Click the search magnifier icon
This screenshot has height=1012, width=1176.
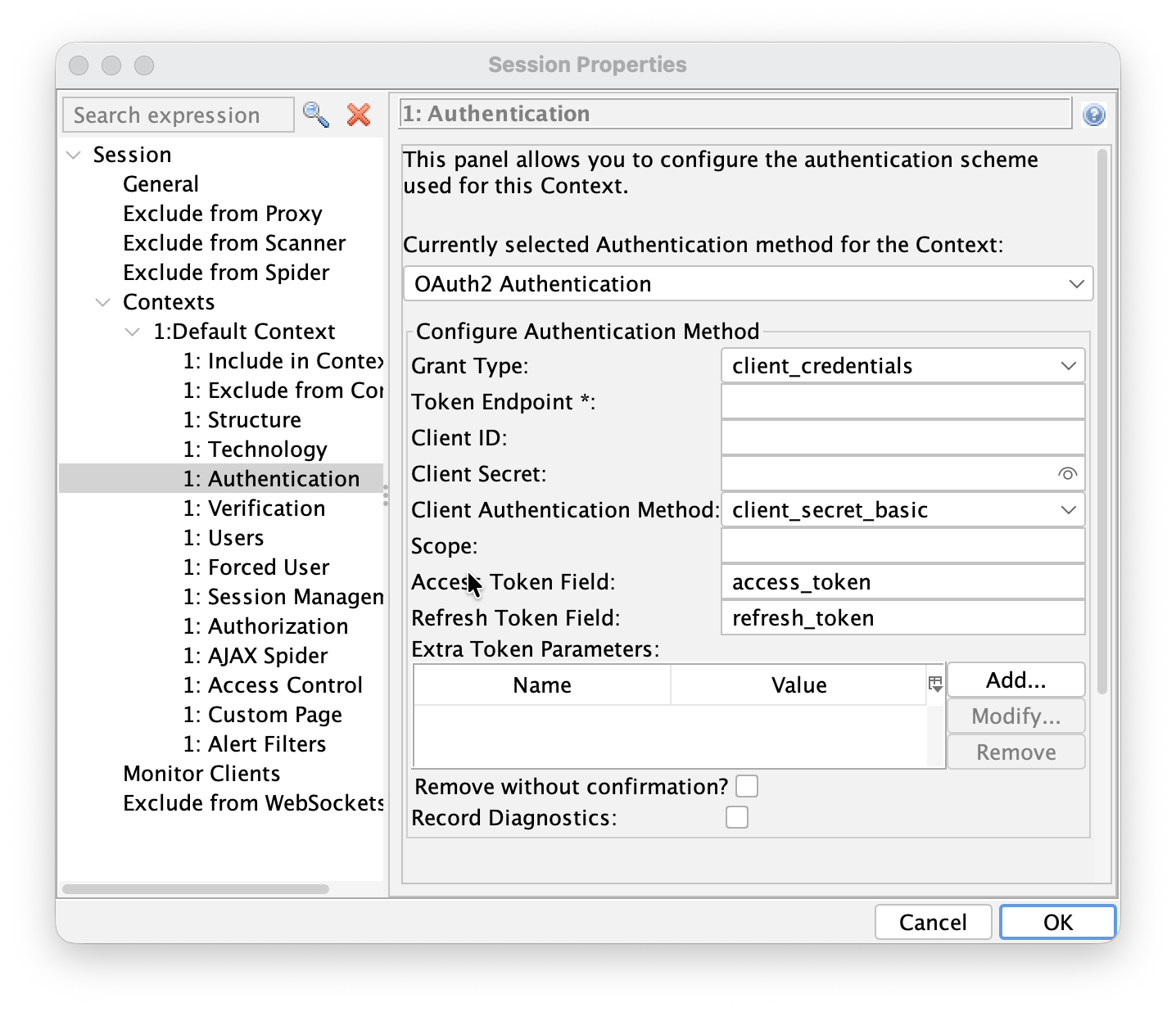pyautogui.click(x=316, y=115)
